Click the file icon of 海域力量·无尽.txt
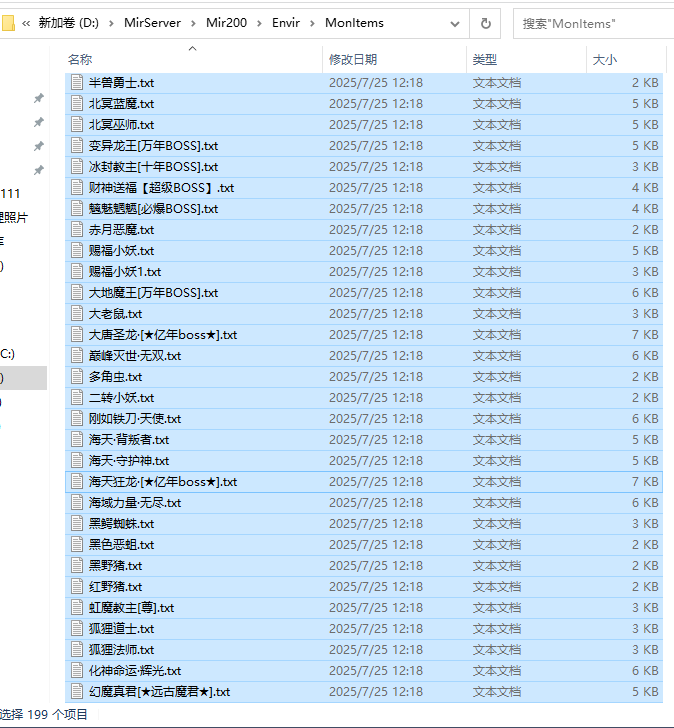 click(x=77, y=502)
